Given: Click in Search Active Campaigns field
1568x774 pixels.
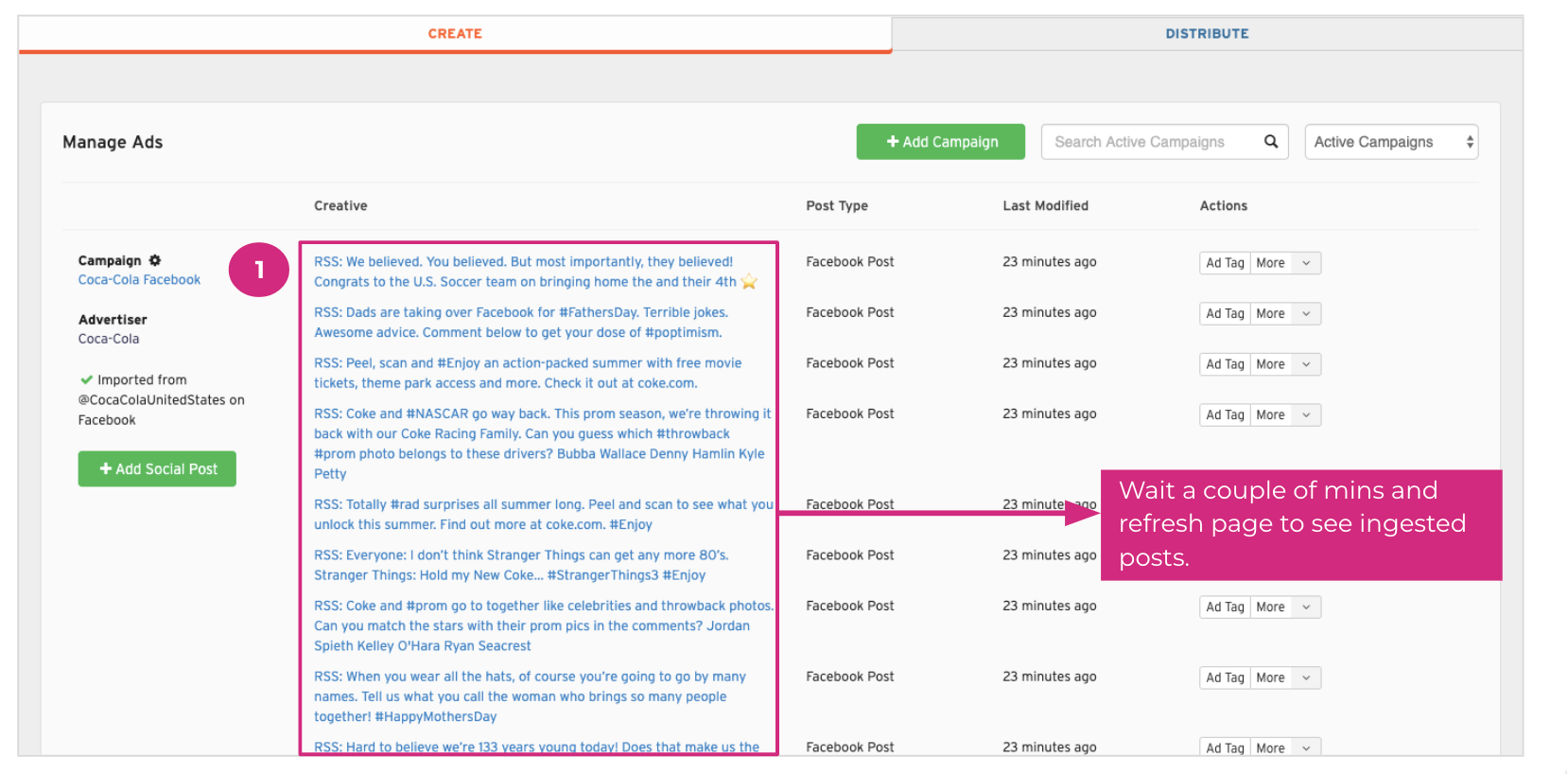Looking at the screenshot, I should pyautogui.click(x=1152, y=142).
